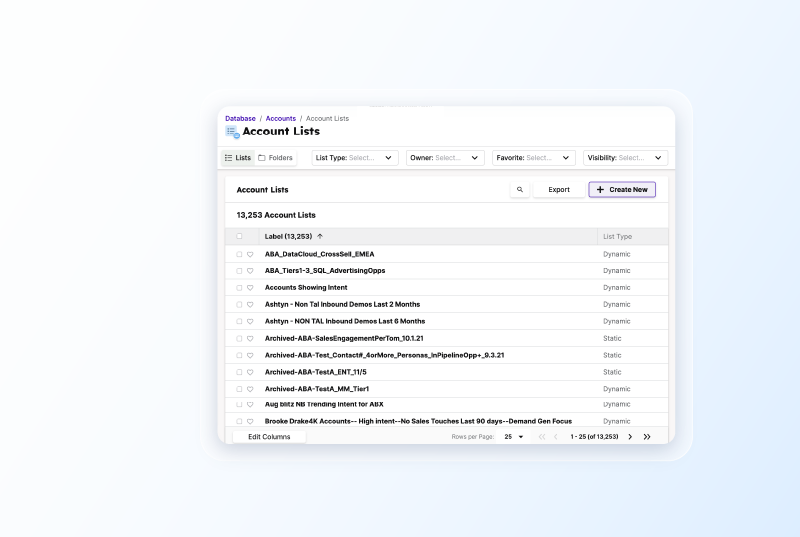The width and height of the screenshot is (800, 537).
Task: Open Rows per Page dropdown
Action: coord(514,437)
